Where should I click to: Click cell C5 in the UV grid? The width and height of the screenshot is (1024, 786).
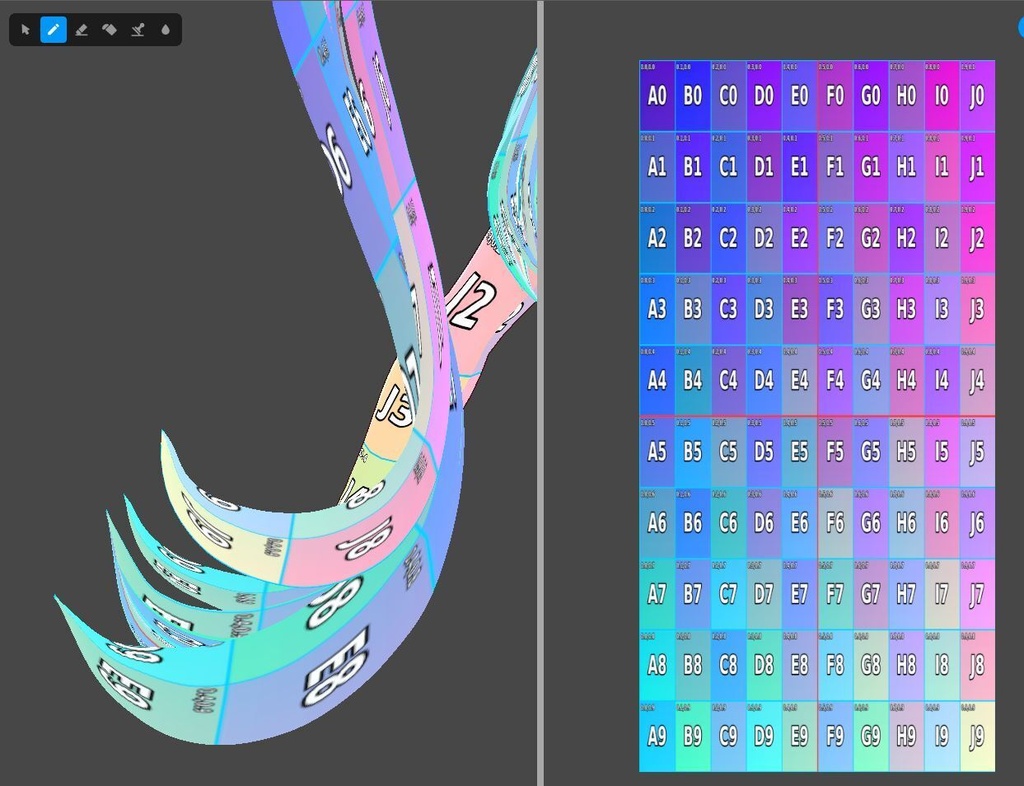(x=728, y=452)
